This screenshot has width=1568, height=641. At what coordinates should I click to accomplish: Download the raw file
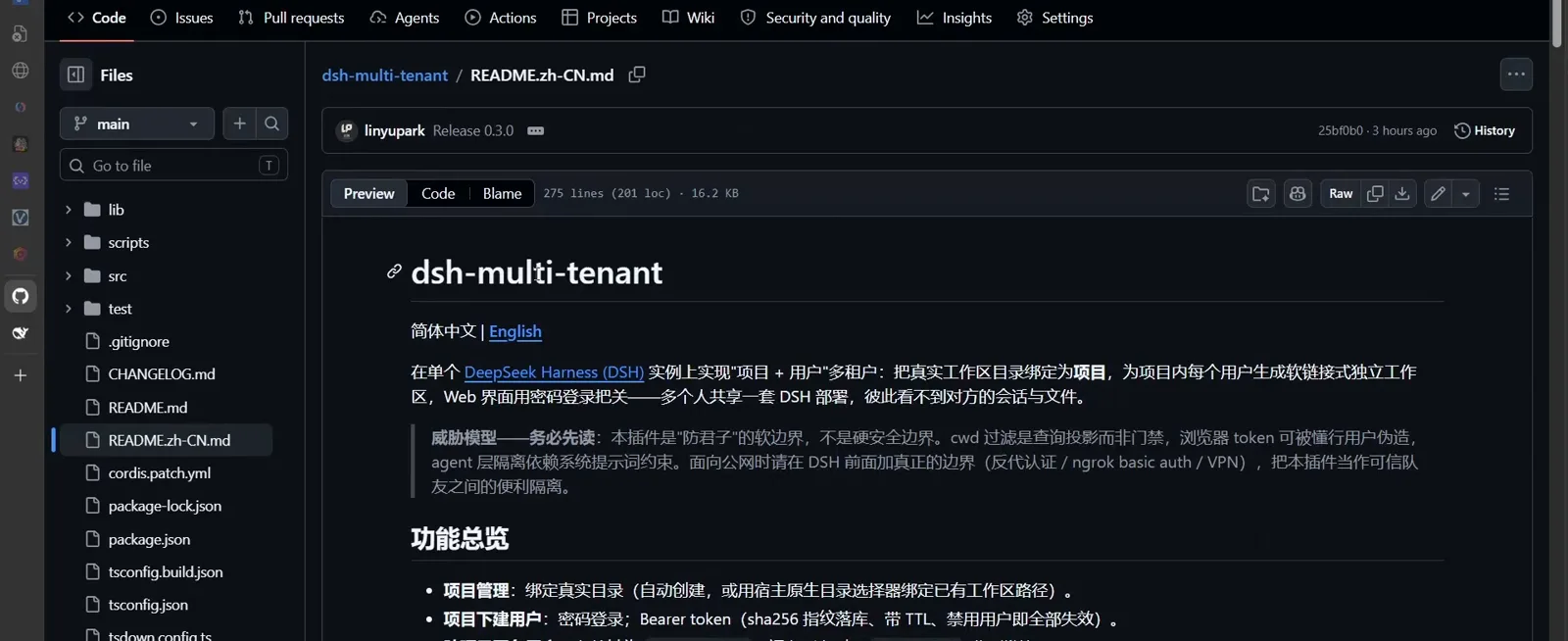click(x=1402, y=194)
